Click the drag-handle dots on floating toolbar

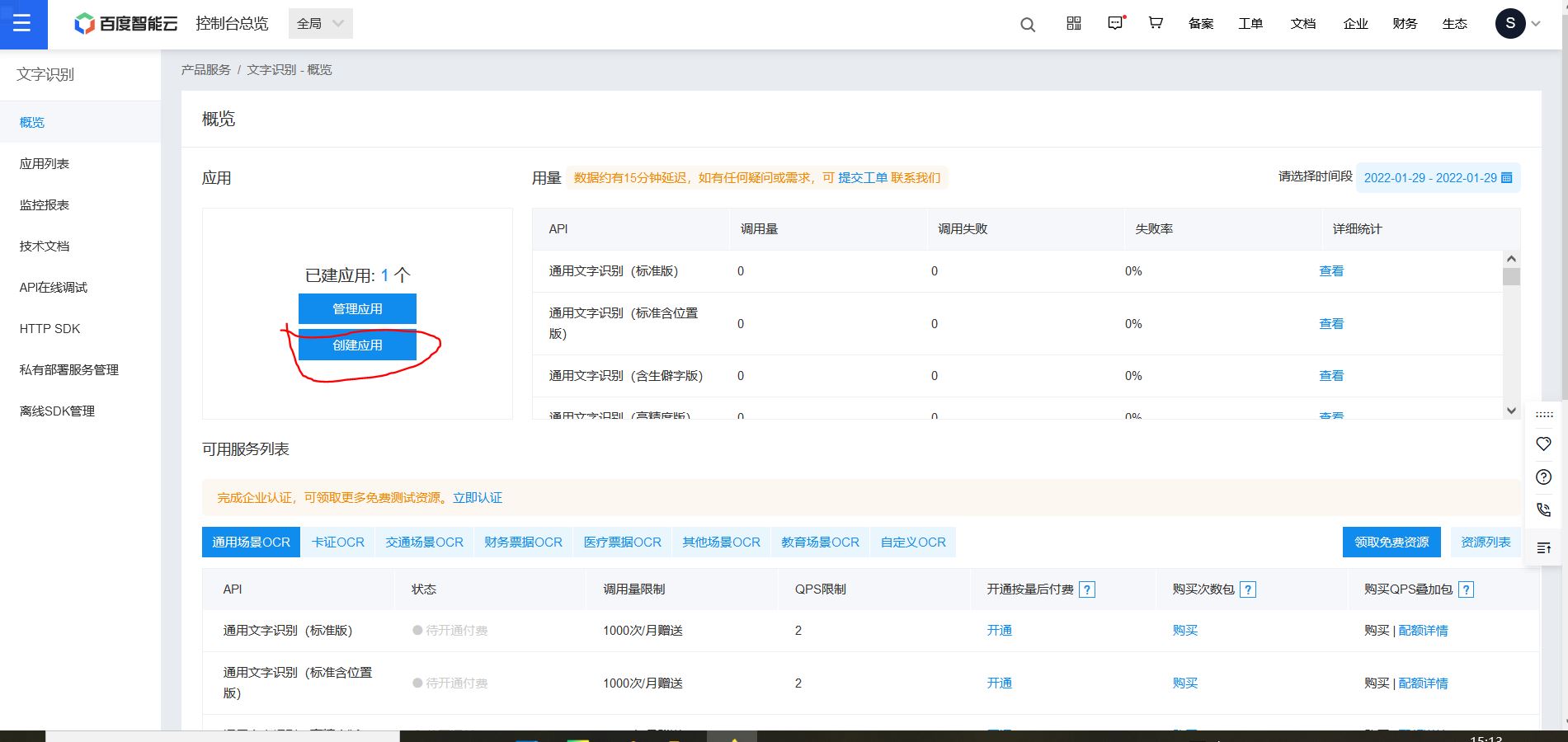point(1544,415)
